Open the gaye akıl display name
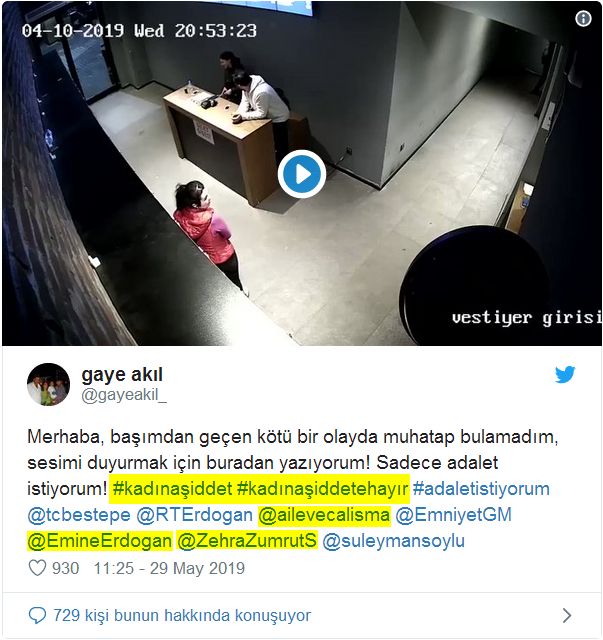603x640 pixels. tap(122, 375)
